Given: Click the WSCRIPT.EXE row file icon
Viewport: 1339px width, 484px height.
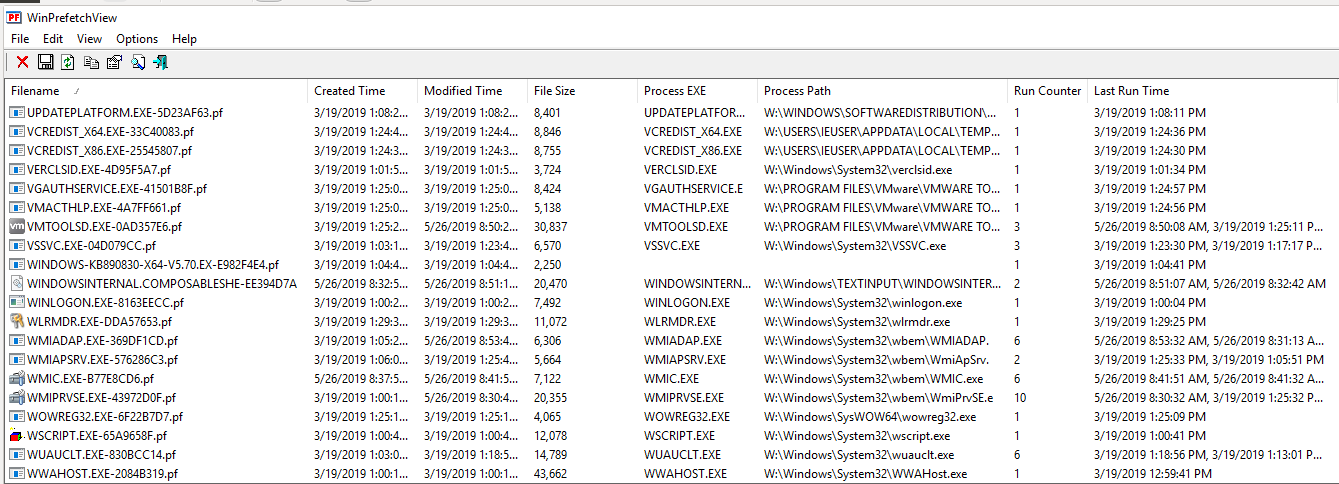Looking at the screenshot, I should pyautogui.click(x=17, y=436).
